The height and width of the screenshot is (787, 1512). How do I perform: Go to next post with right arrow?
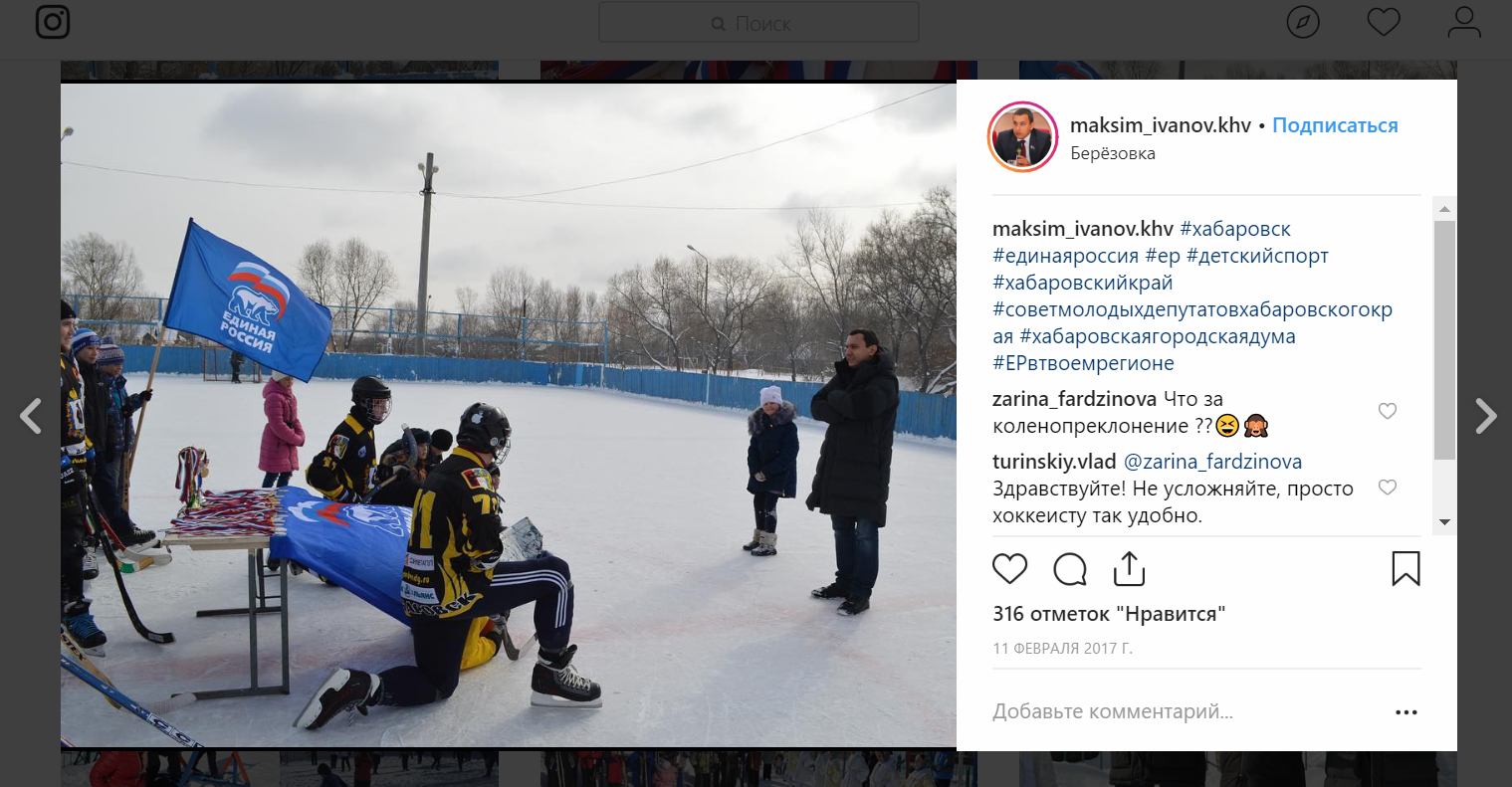[1485, 416]
